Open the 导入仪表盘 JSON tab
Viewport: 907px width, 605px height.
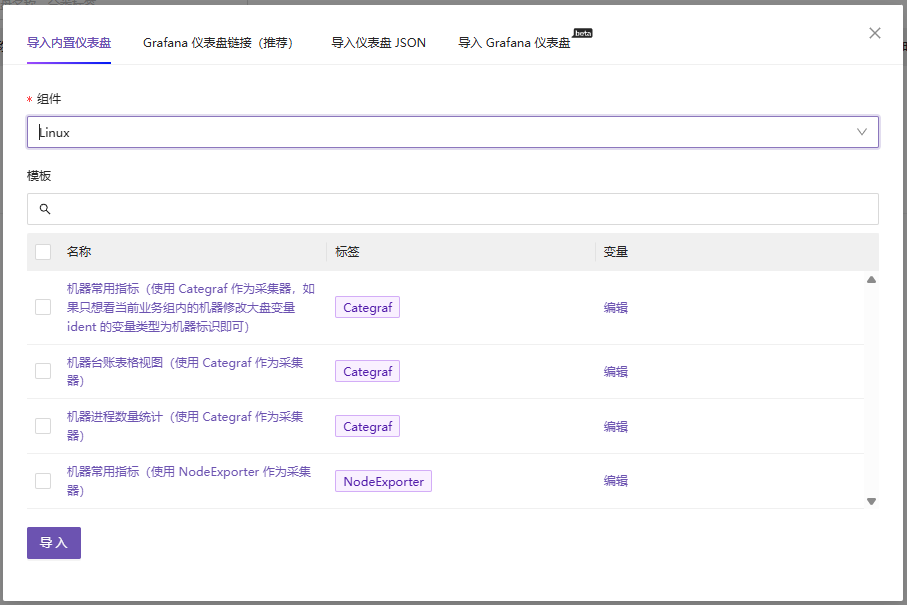[378, 43]
